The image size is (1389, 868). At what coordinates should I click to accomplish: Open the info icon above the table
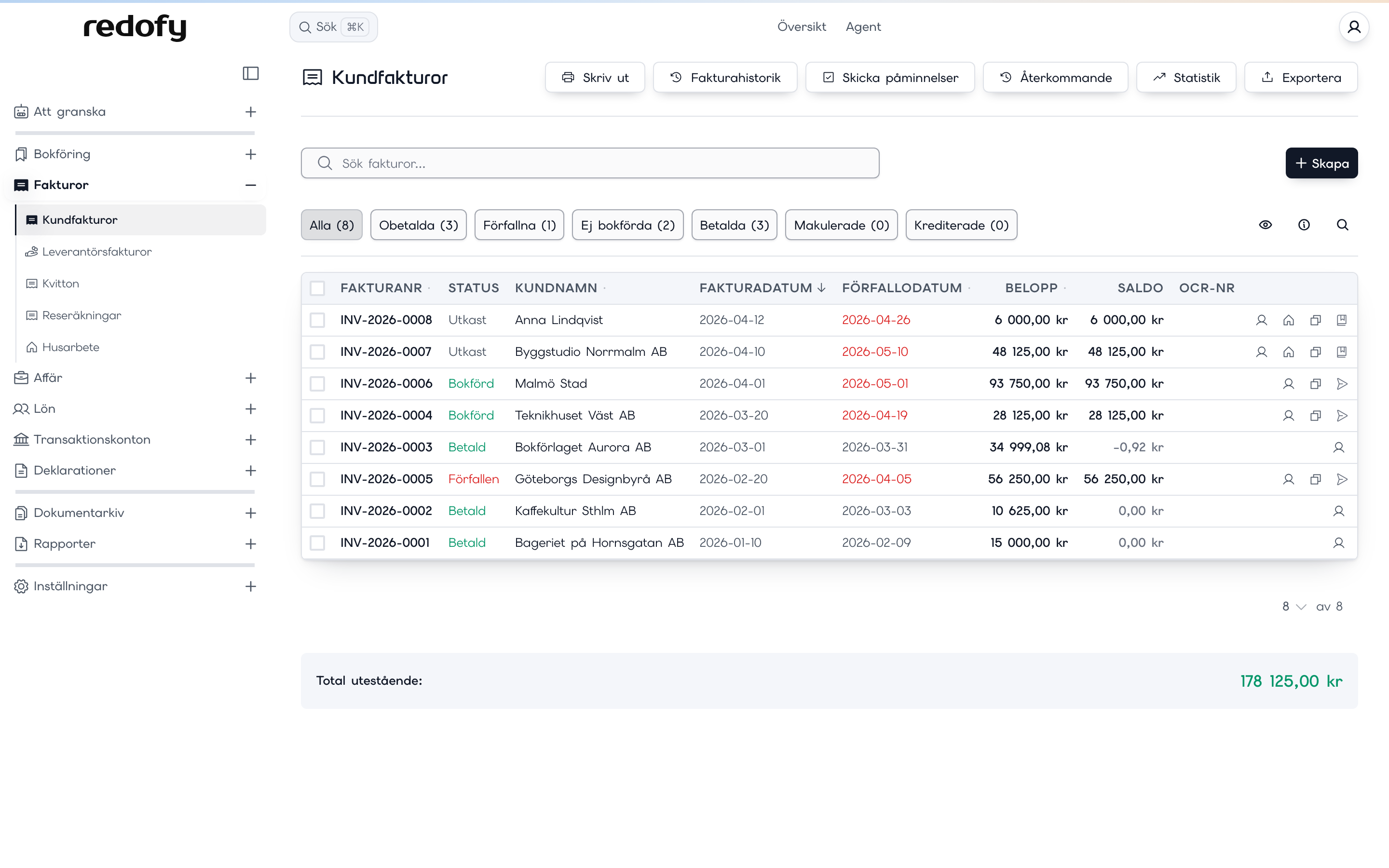click(x=1304, y=225)
